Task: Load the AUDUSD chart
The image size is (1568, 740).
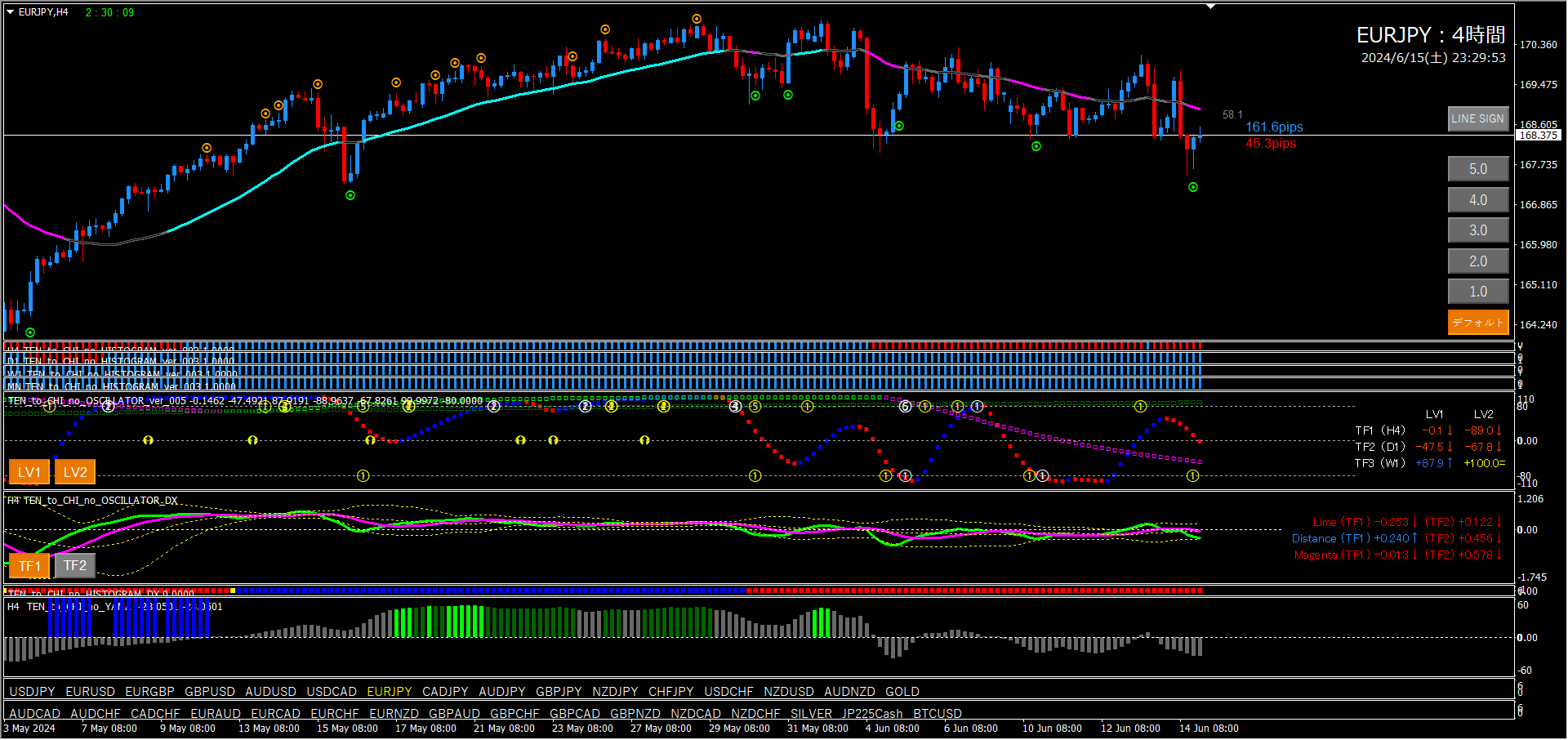Action: tap(270, 692)
